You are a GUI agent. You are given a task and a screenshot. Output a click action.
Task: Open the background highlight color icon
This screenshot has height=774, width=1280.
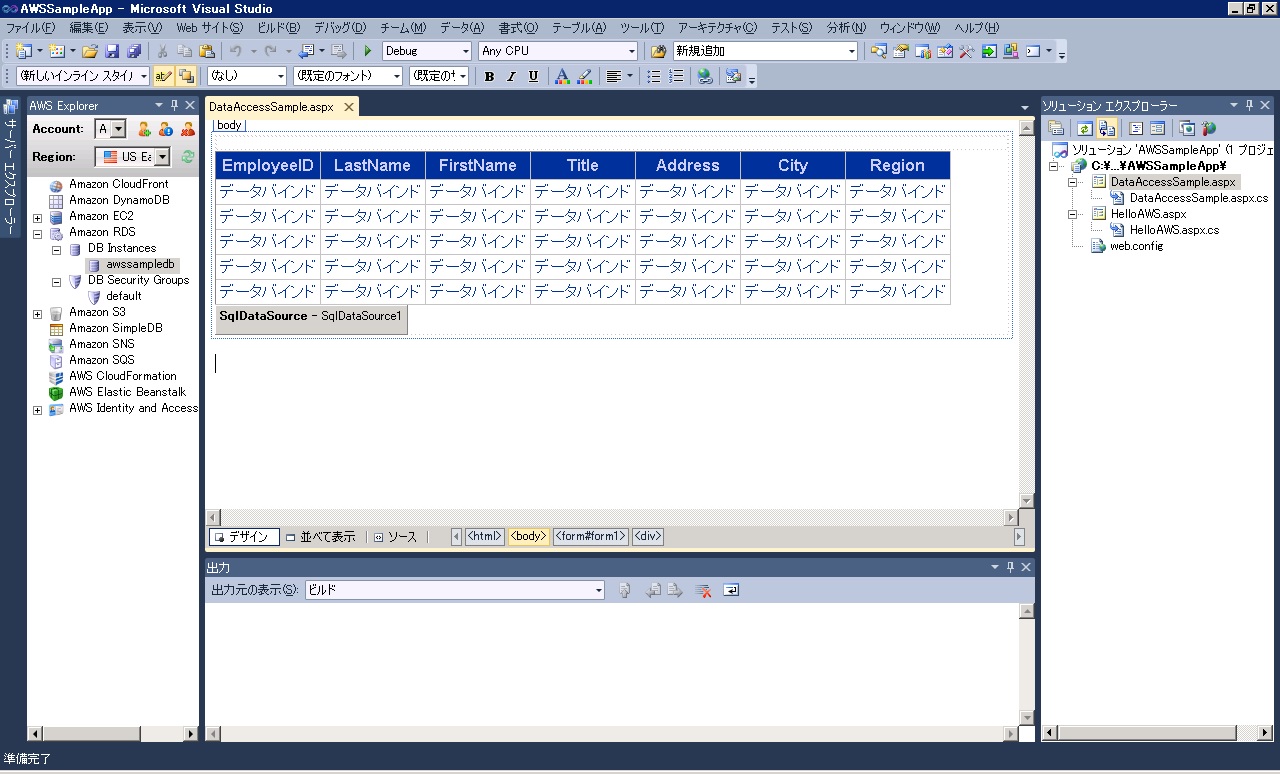(x=585, y=76)
